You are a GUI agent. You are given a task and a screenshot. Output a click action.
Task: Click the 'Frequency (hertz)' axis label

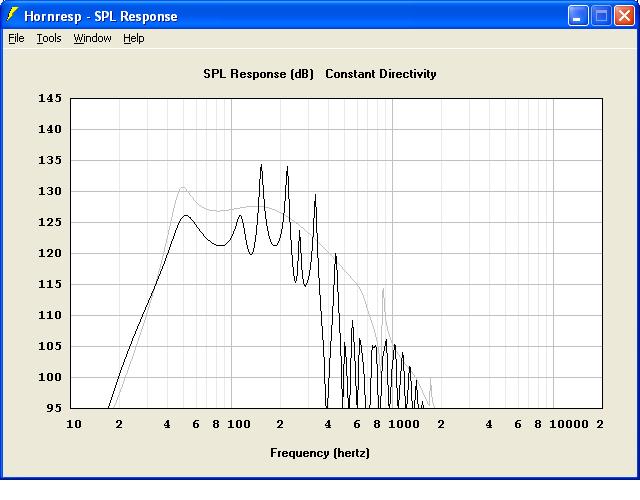320,453
